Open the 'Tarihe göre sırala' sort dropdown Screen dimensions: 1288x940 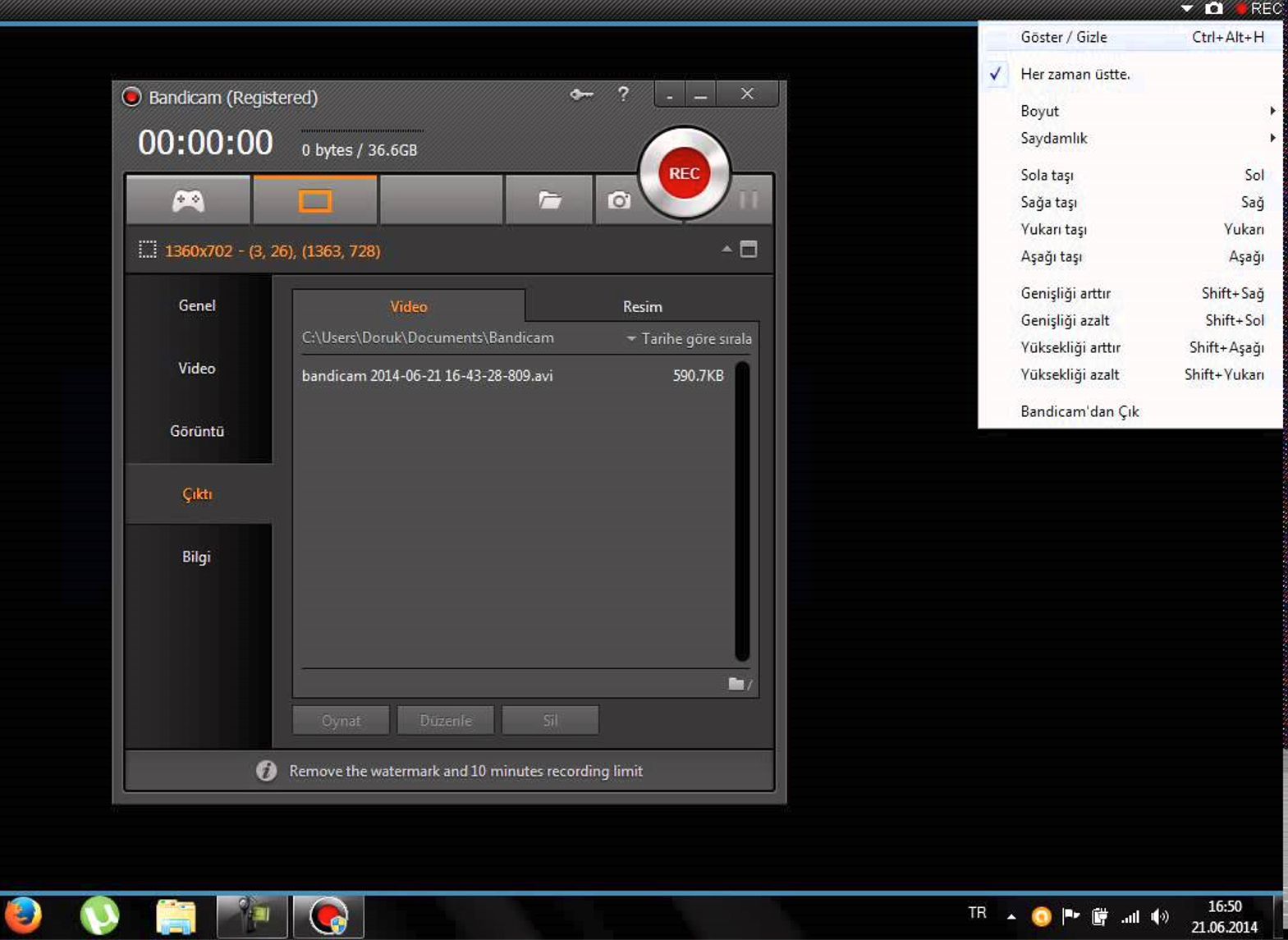[x=689, y=338]
